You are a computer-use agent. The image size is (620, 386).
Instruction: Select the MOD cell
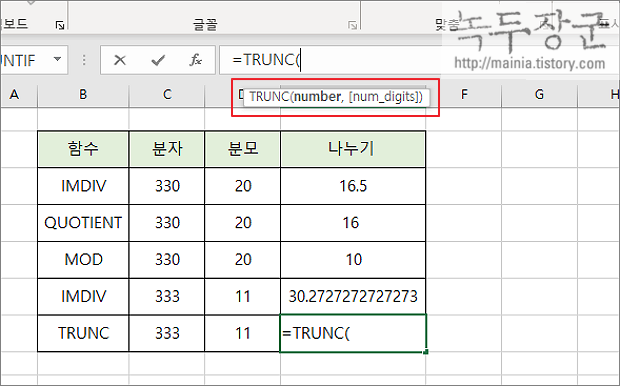point(83,259)
